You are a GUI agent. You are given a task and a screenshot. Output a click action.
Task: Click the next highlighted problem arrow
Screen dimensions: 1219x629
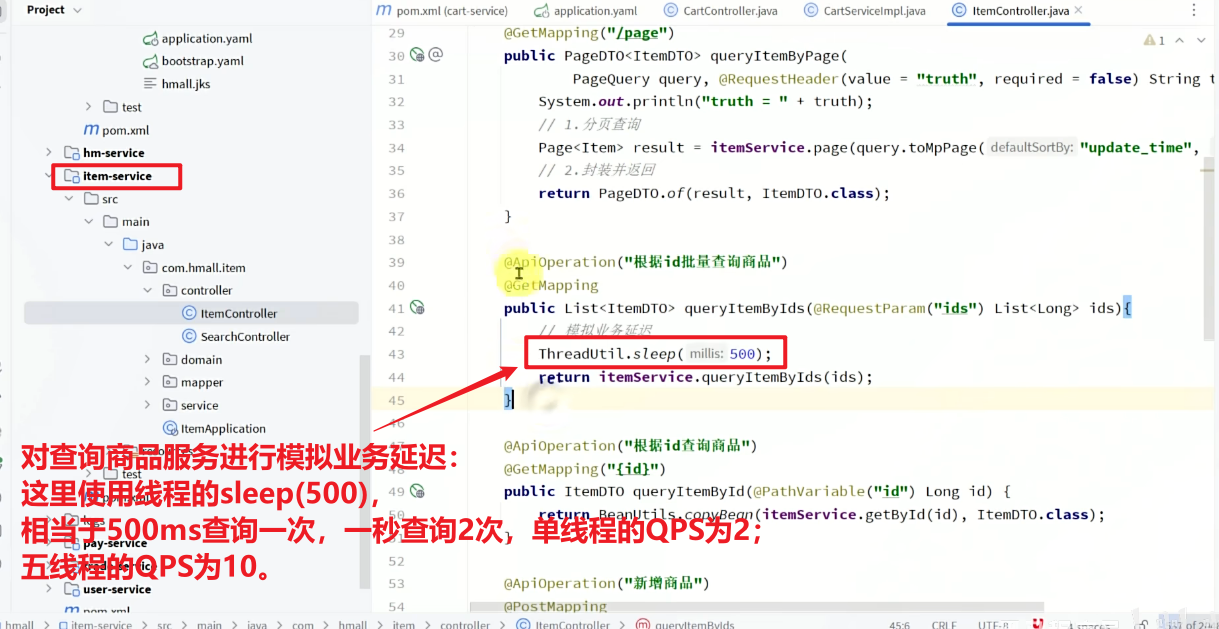1203,40
